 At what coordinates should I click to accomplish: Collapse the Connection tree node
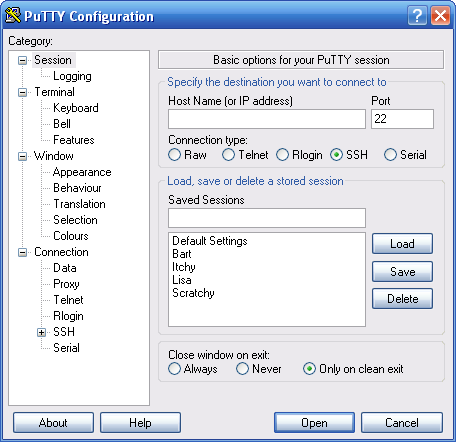click(x=22, y=252)
